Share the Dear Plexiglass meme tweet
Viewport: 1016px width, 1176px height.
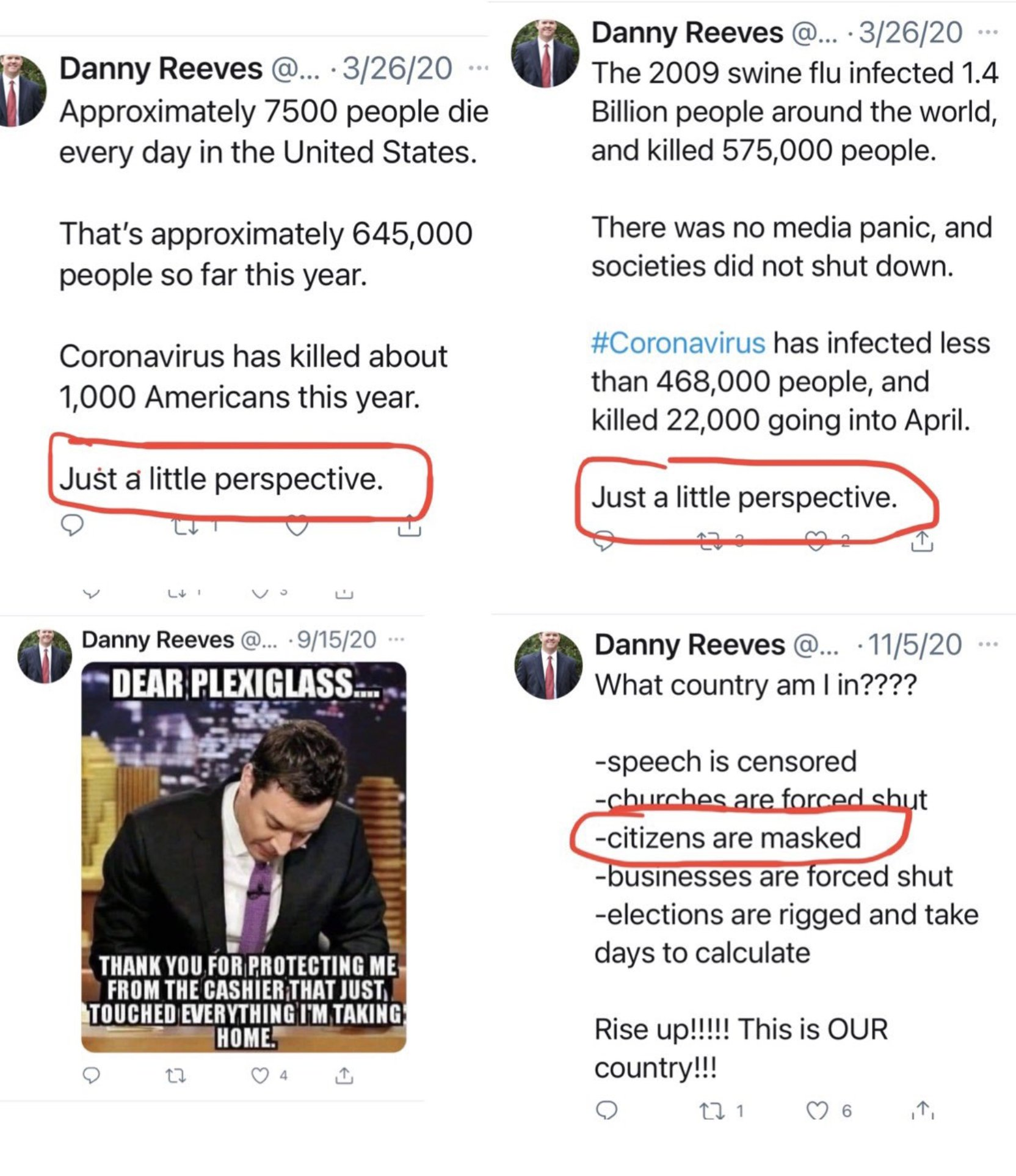pos(344,1075)
